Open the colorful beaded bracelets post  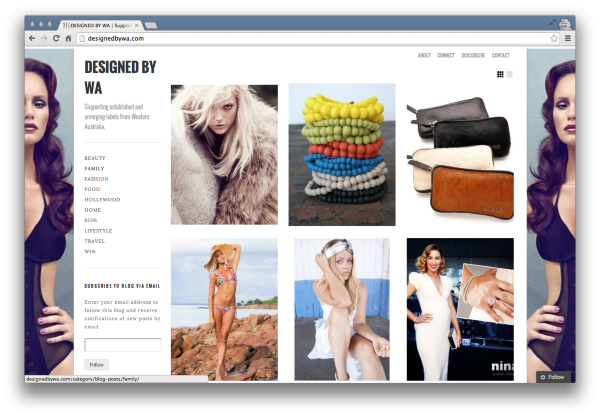(x=342, y=155)
